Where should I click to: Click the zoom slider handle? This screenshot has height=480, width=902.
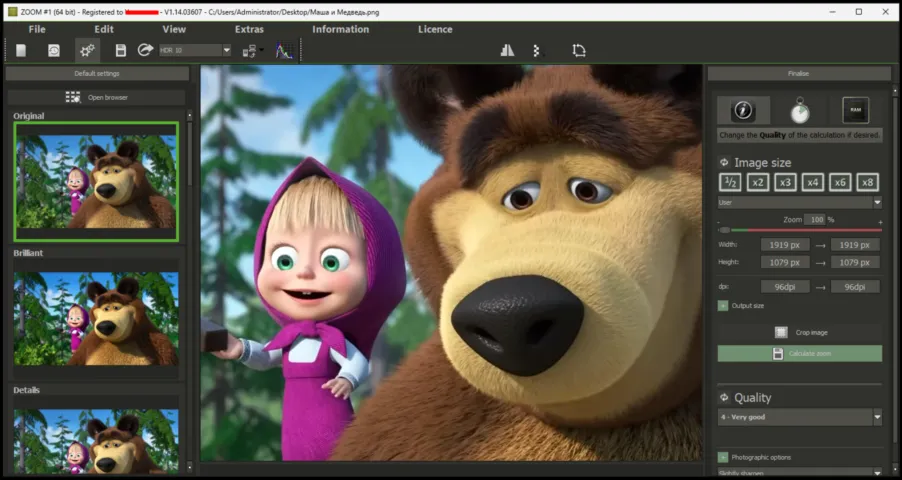click(725, 230)
